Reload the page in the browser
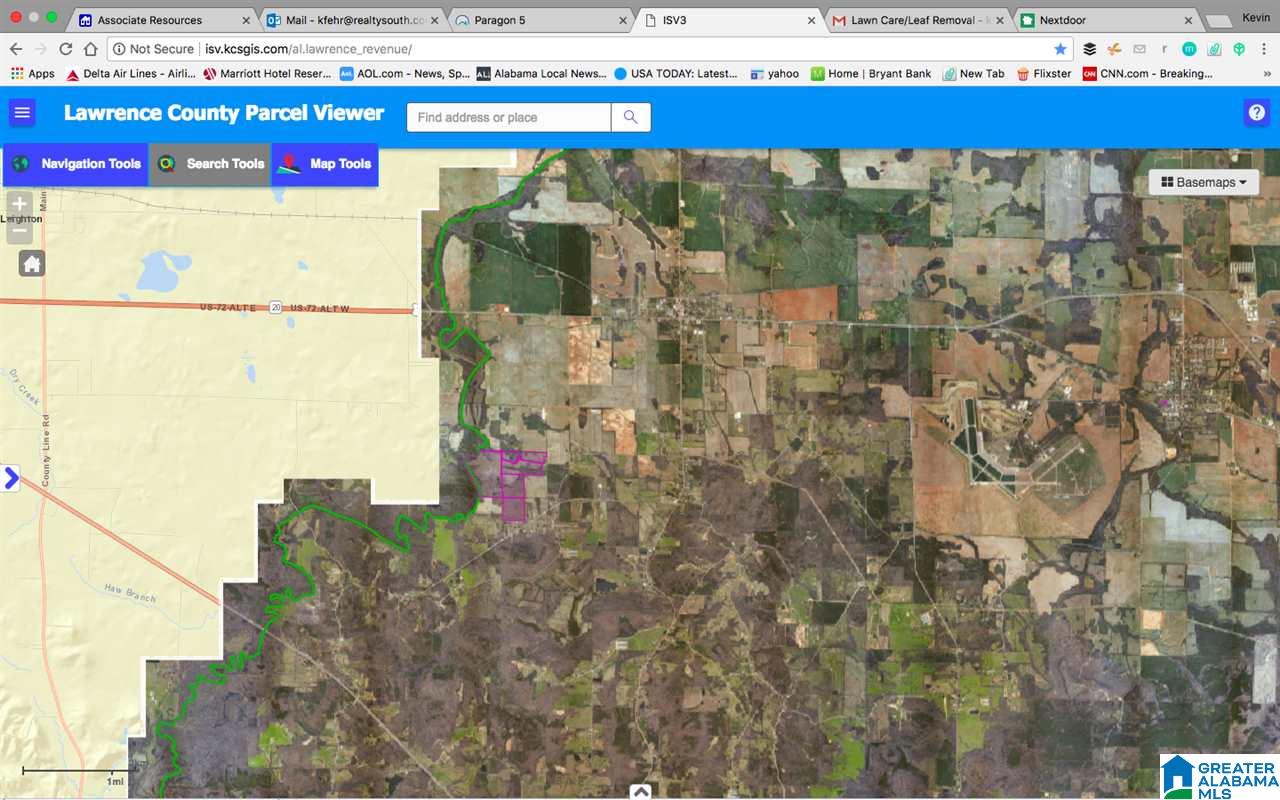 click(x=66, y=49)
